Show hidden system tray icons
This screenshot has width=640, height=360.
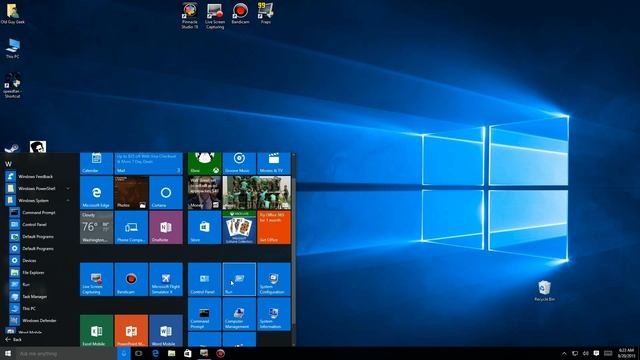[564, 353]
